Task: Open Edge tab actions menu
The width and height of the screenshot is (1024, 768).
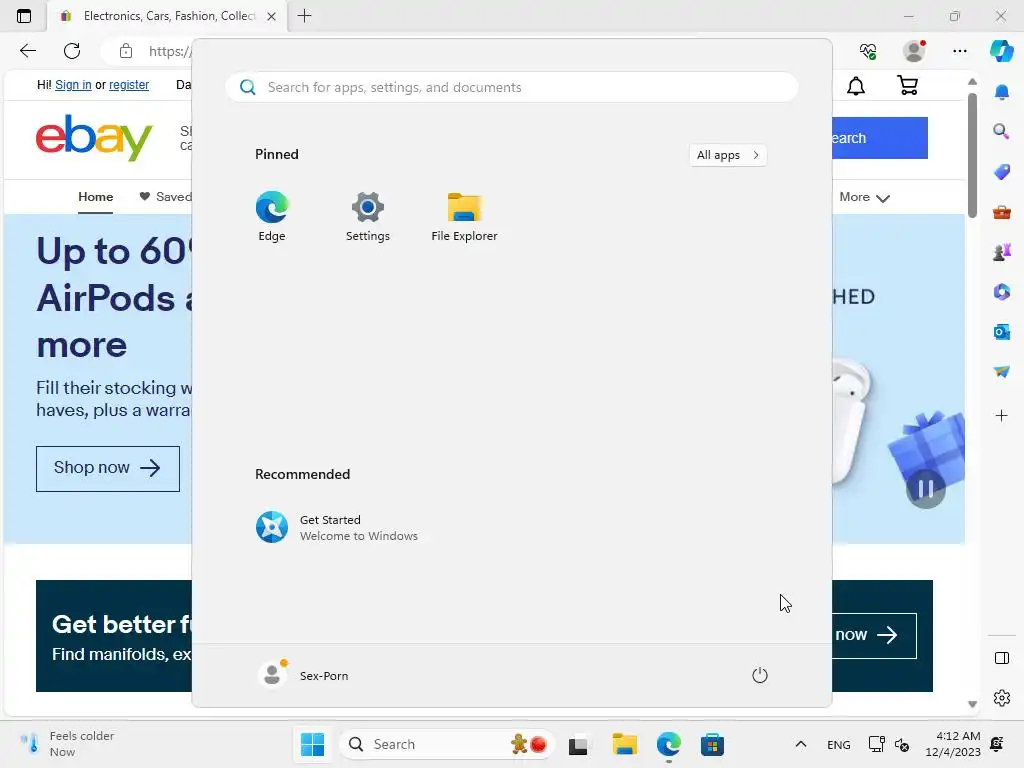Action: coord(24,16)
